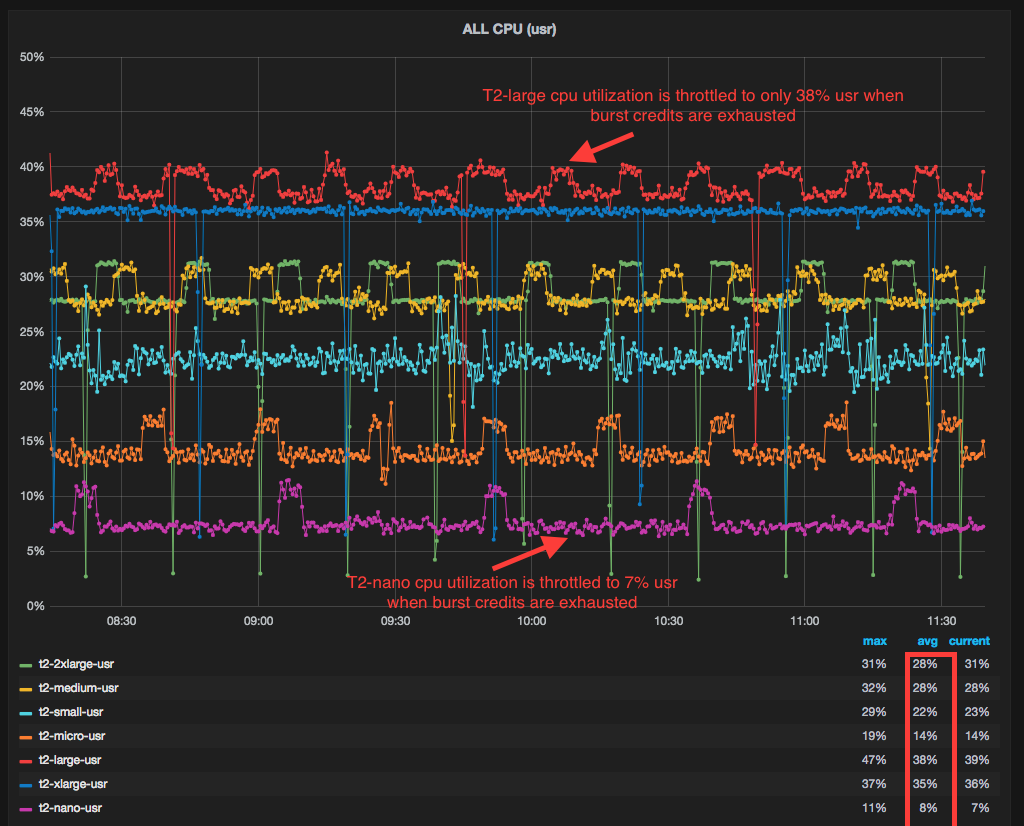The image size is (1024, 826).
Task: Open the ALL CPU (usr) panel menu
Action: [x=510, y=29]
